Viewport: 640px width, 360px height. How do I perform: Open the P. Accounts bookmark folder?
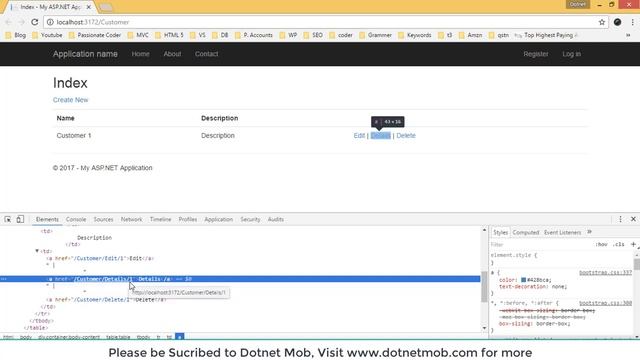tap(254, 35)
